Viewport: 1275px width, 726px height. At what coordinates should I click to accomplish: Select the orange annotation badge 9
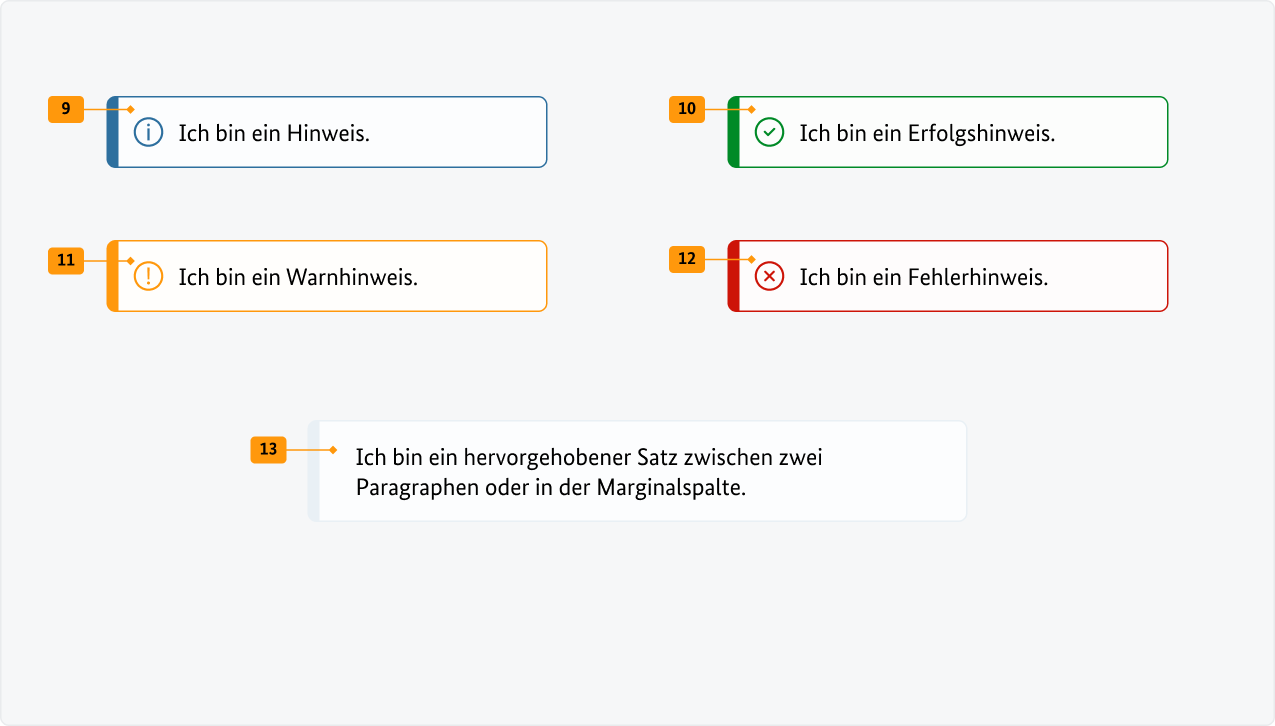click(x=66, y=109)
